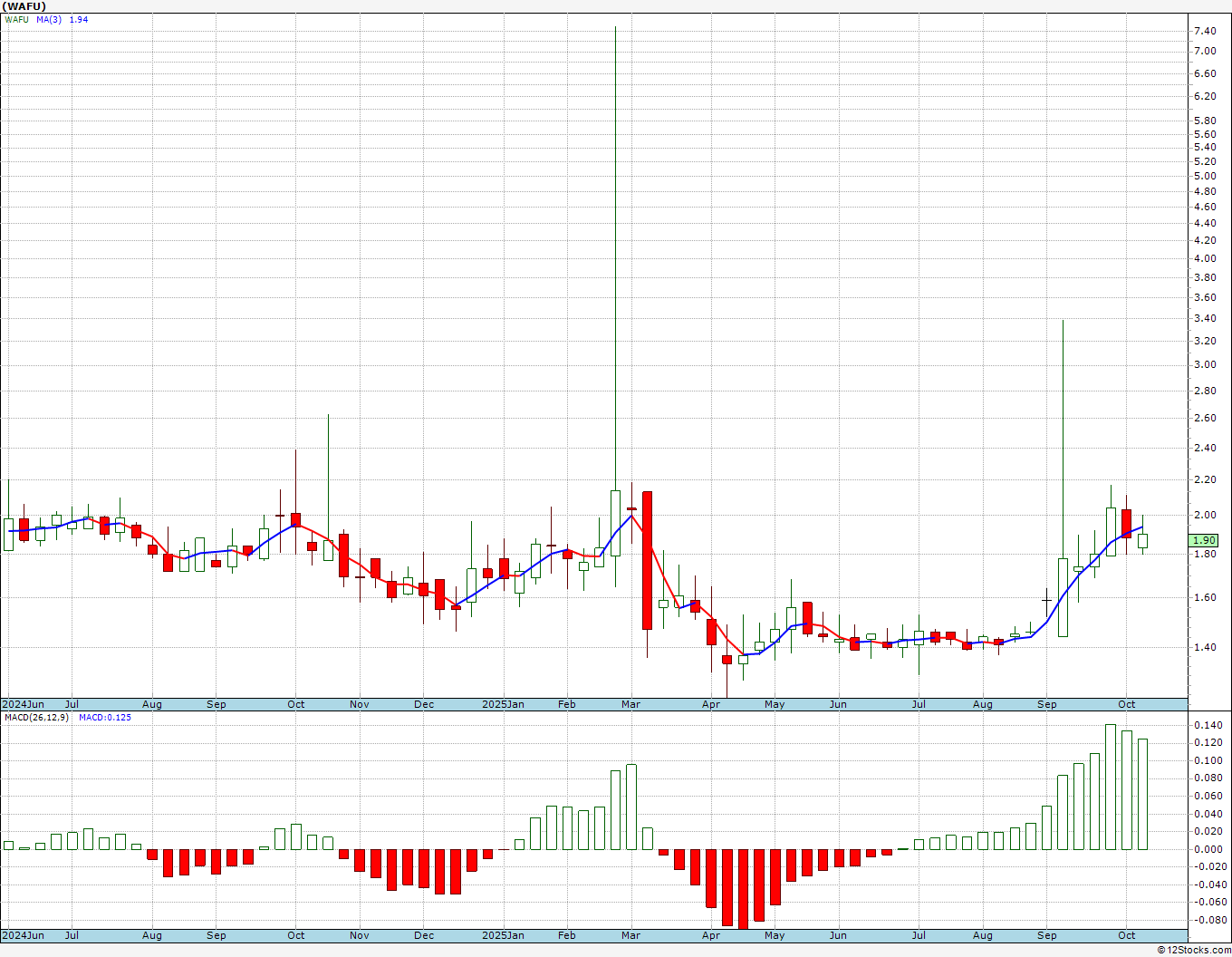Screen dimensions: 1232x957
Task: Select "2025Jan" on the MACD date axis
Action: [x=503, y=935]
